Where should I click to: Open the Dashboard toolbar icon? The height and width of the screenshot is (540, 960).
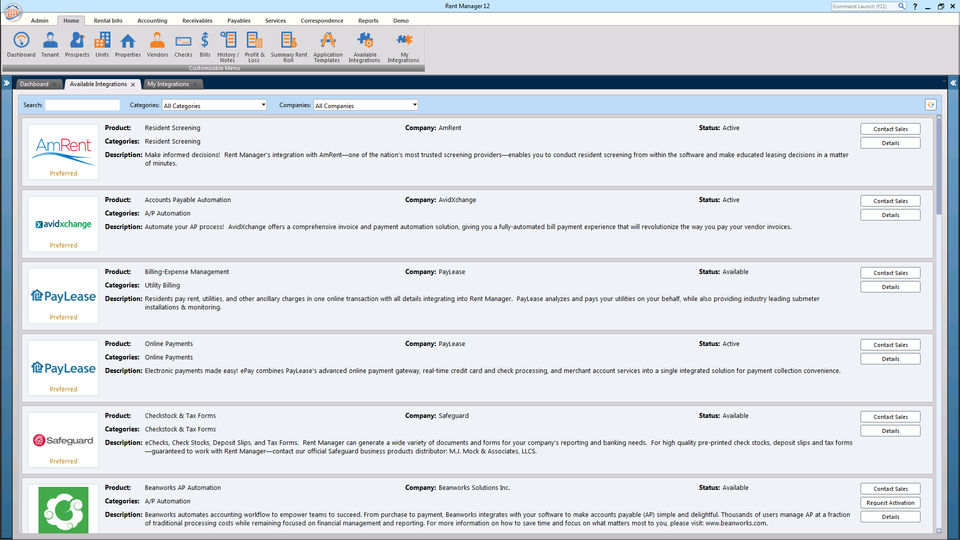(x=21, y=45)
